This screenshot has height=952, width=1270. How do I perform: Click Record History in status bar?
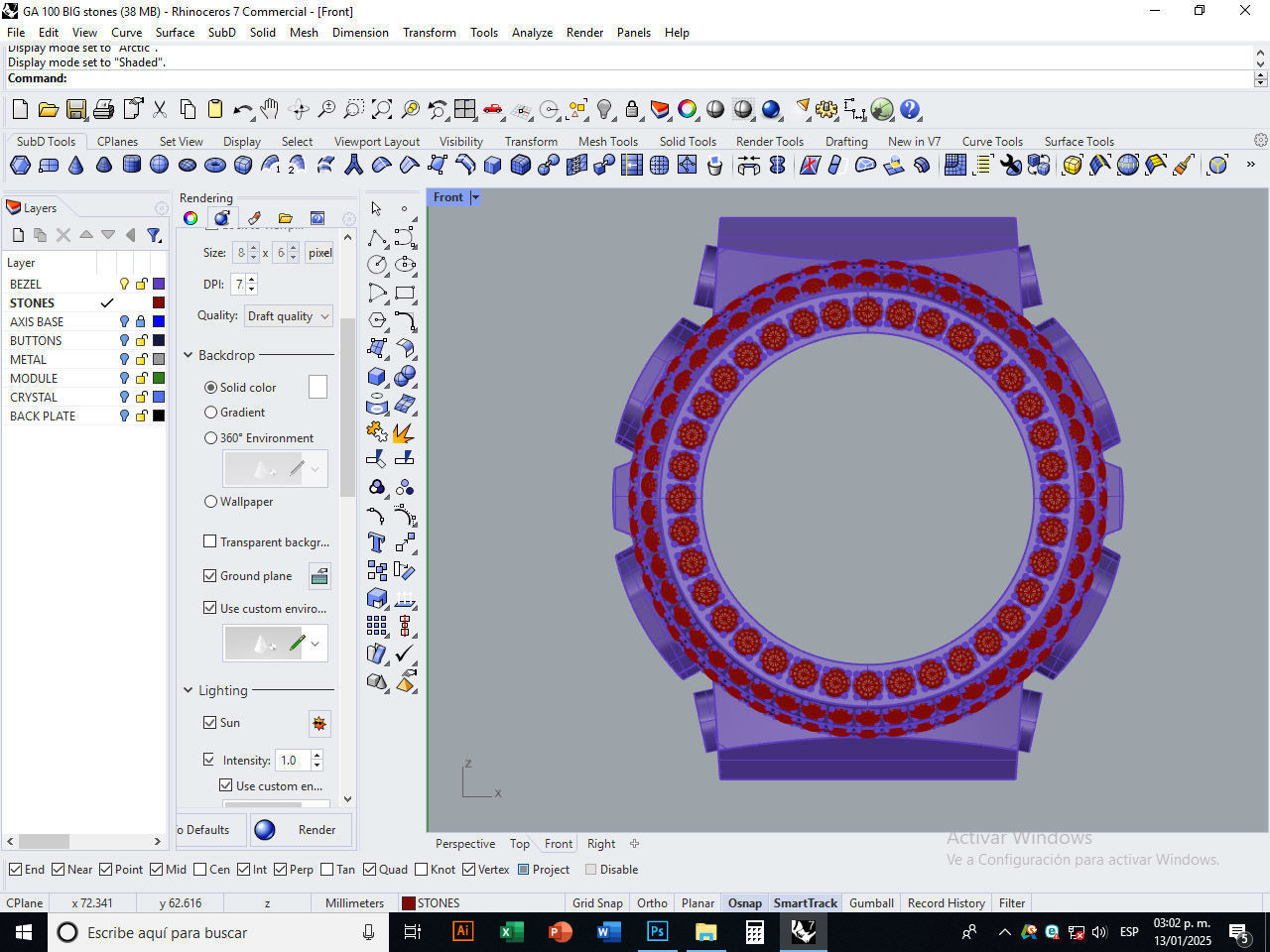point(946,903)
